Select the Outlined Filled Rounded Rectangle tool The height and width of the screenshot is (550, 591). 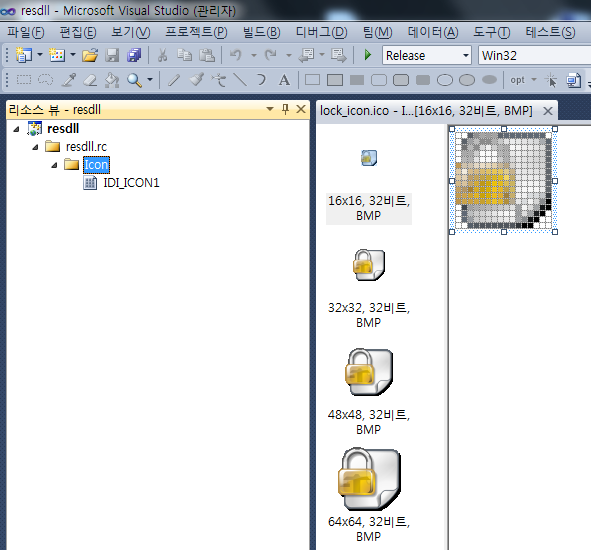[401, 80]
